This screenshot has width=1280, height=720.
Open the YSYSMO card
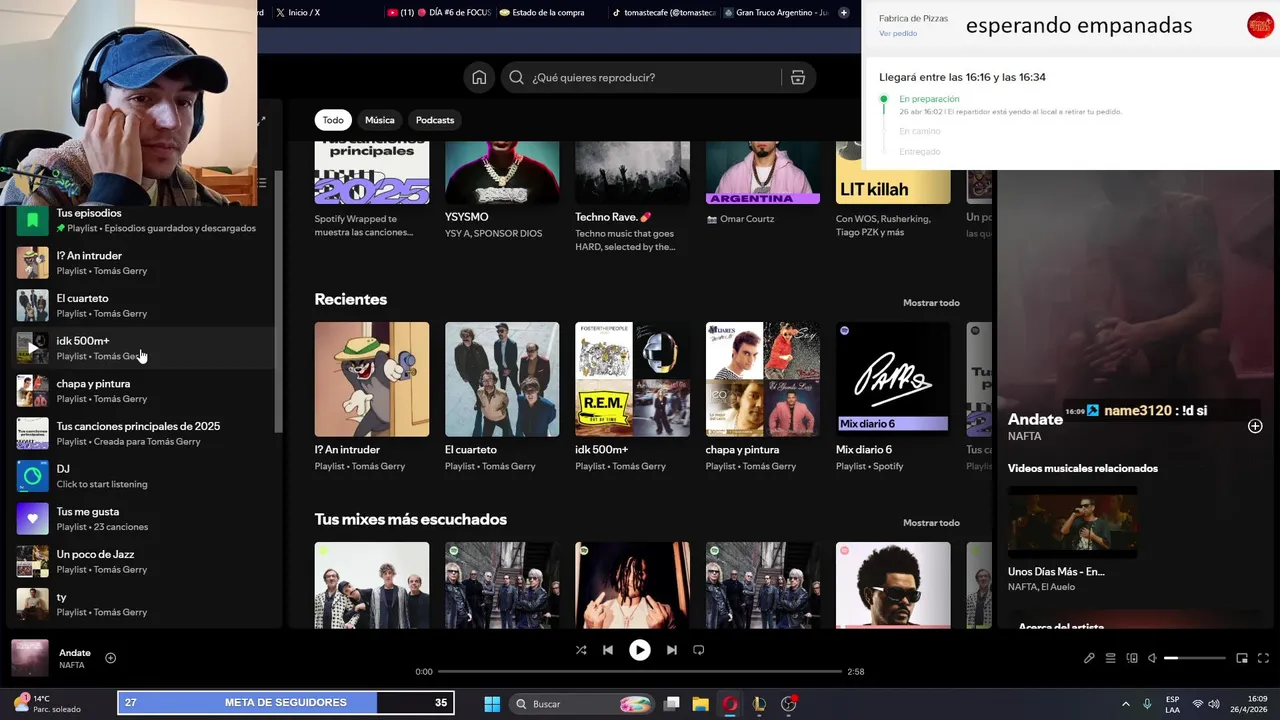click(x=502, y=190)
